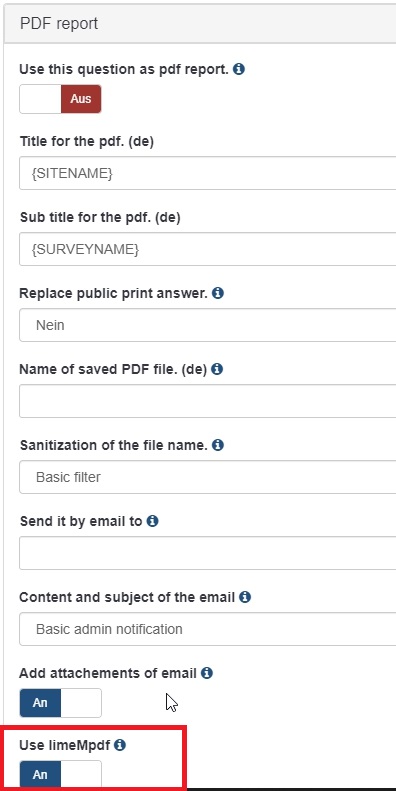The height and width of the screenshot is (791, 396).
Task: Click the 'Title for the pdf' input field
Action: [207, 173]
